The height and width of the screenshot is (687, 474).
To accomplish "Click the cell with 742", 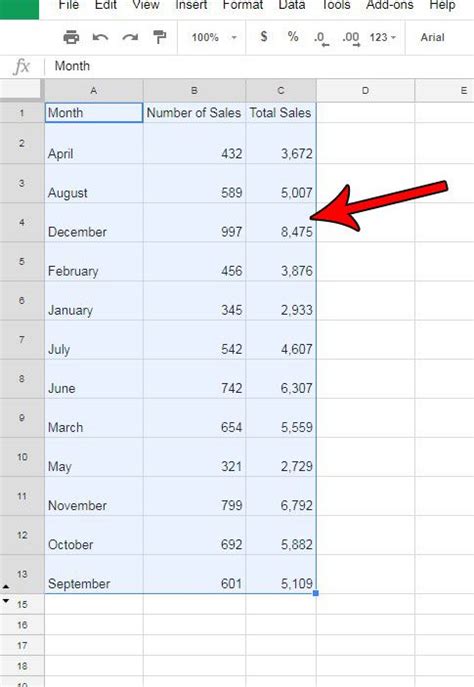I will [194, 379].
